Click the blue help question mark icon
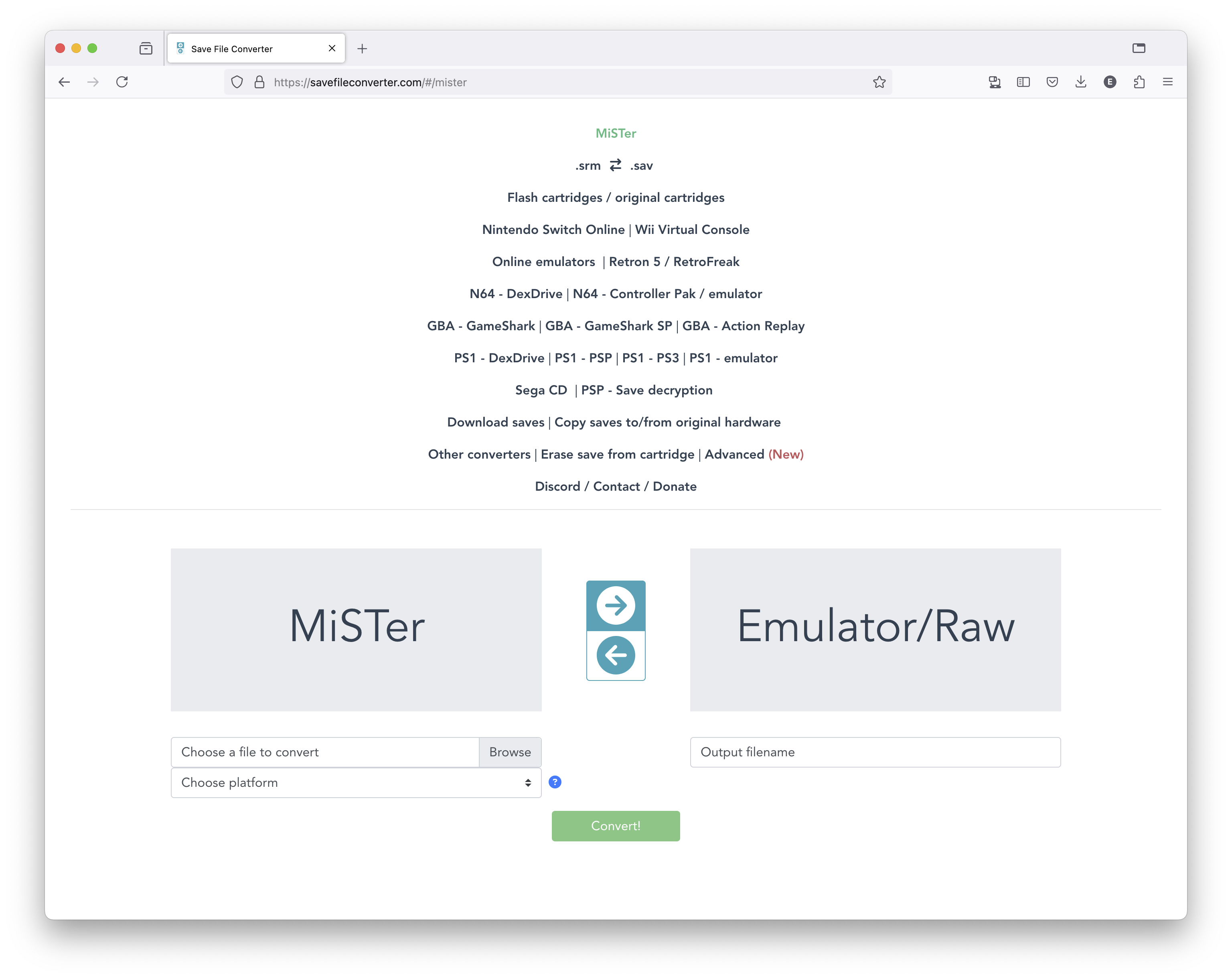 pyautogui.click(x=555, y=782)
